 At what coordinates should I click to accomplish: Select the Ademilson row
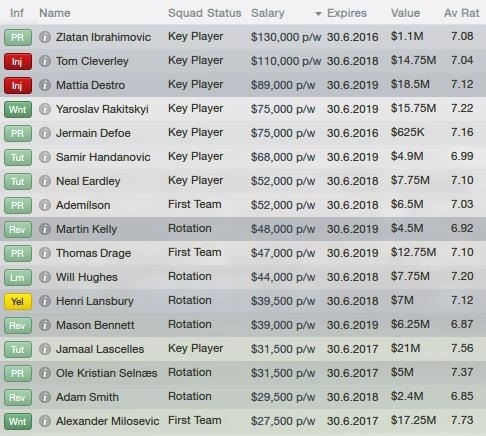point(243,205)
